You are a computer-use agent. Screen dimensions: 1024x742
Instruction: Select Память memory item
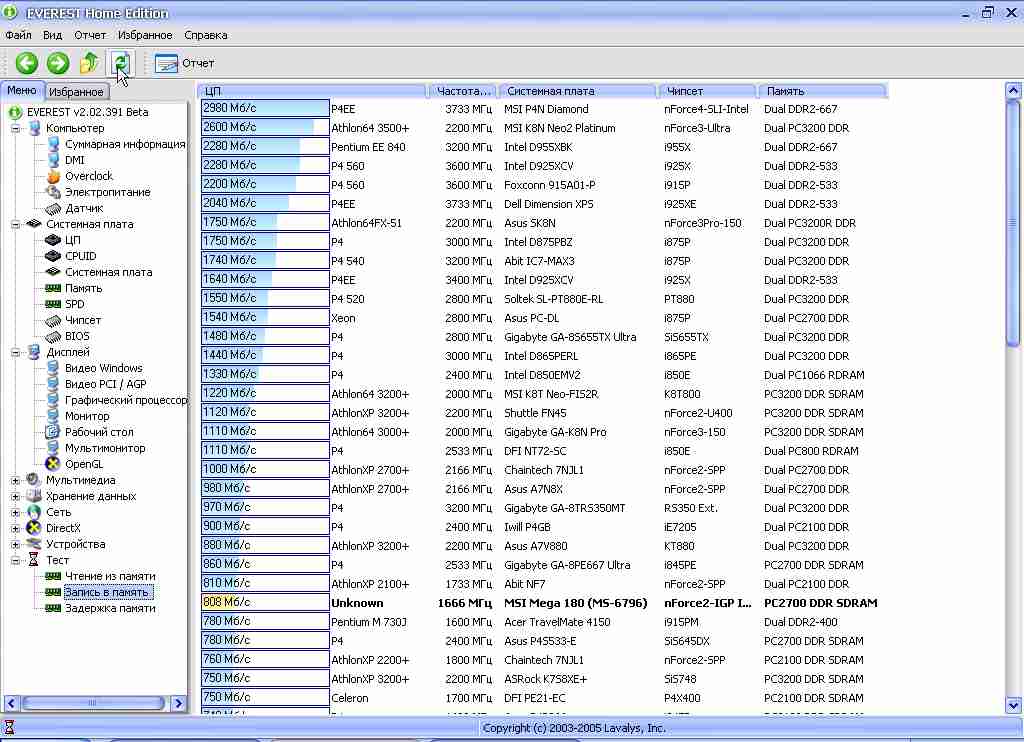point(83,288)
